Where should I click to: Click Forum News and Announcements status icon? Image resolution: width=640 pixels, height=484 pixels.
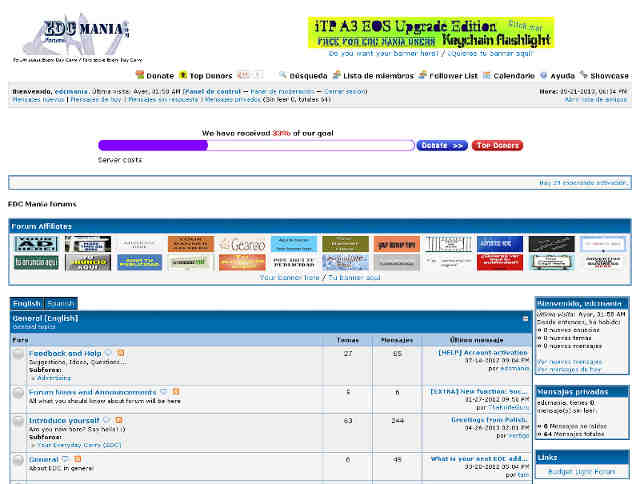[x=18, y=393]
